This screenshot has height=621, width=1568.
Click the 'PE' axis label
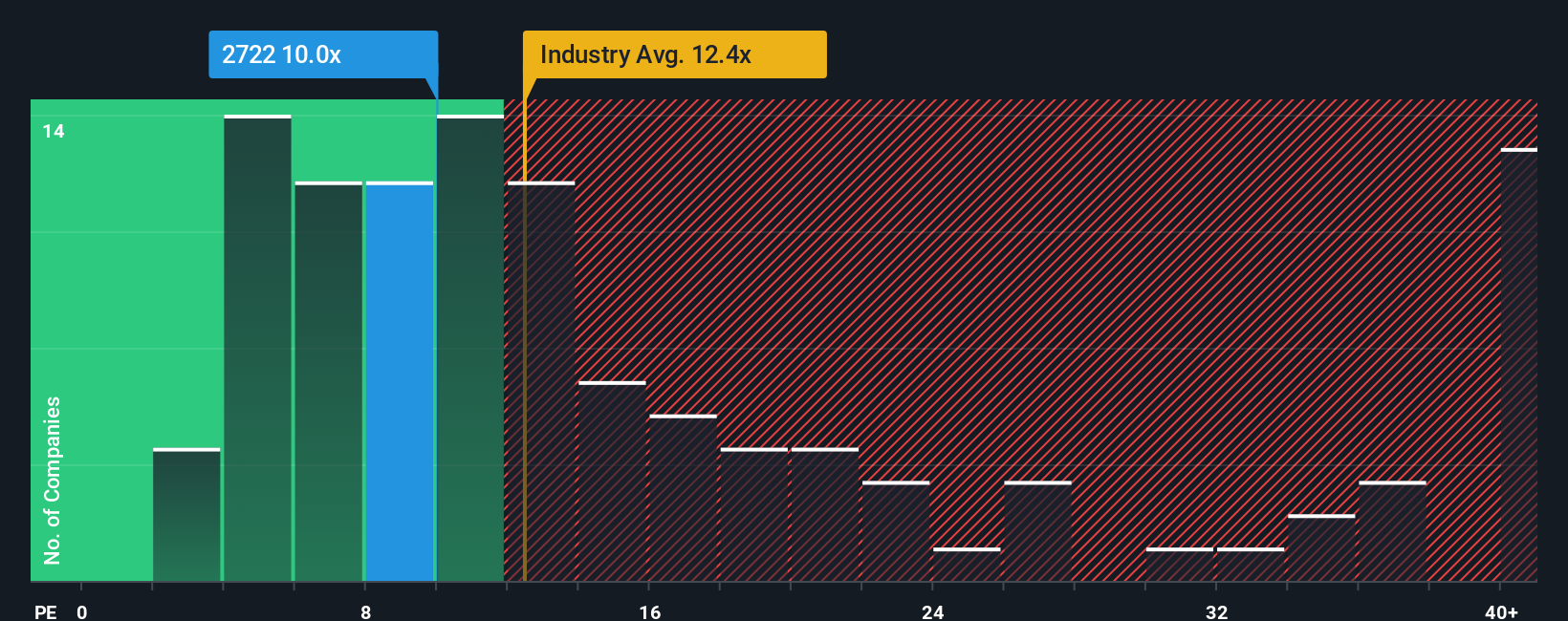pos(46,611)
